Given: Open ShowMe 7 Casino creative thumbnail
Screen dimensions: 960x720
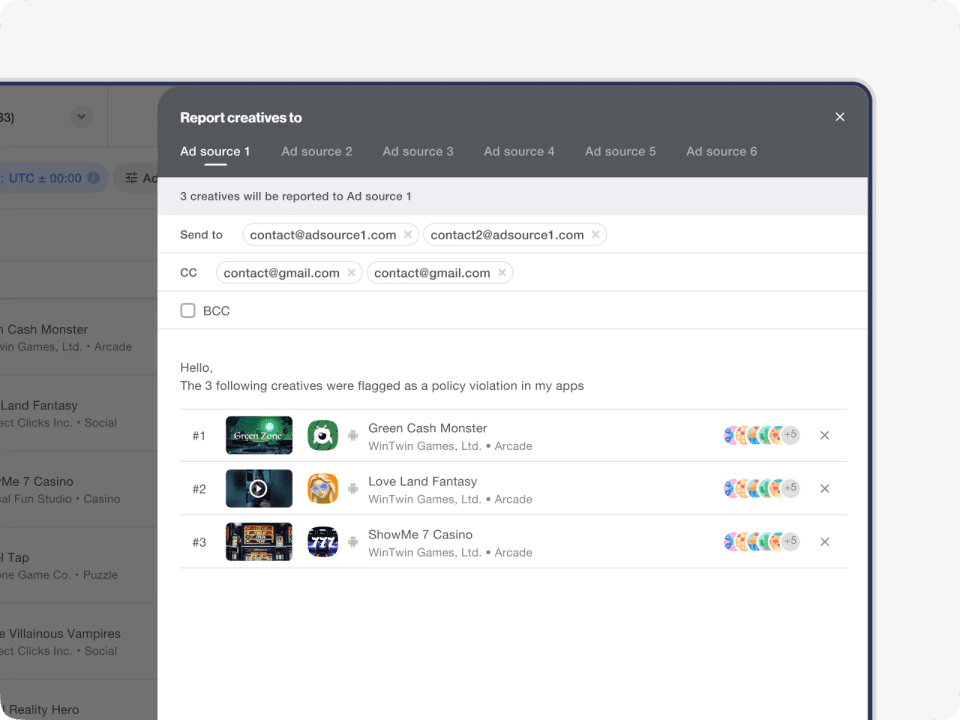Looking at the screenshot, I should pos(259,542).
